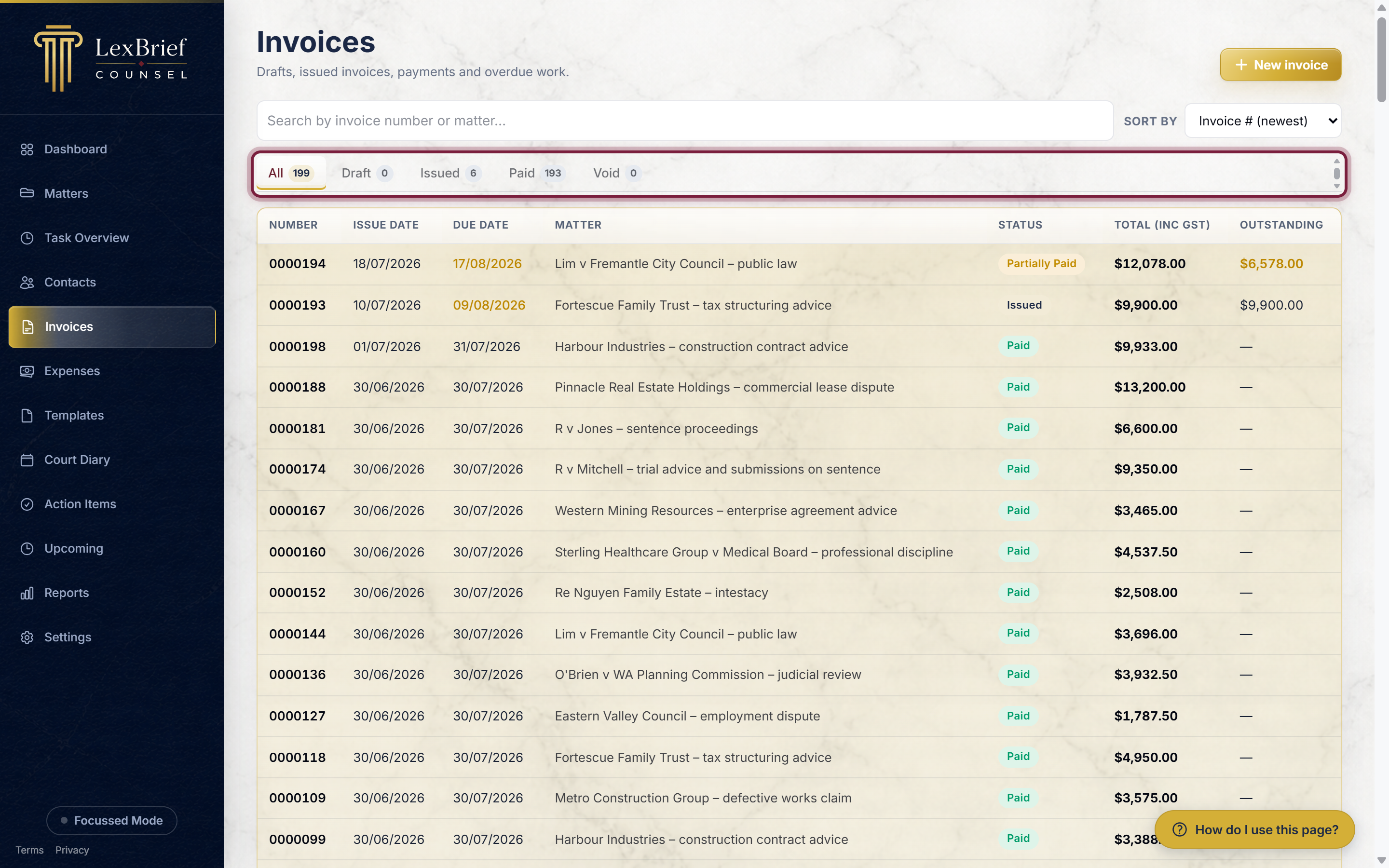Click the outstanding amount $6,578.00
This screenshot has width=1389, height=868.
tap(1271, 264)
